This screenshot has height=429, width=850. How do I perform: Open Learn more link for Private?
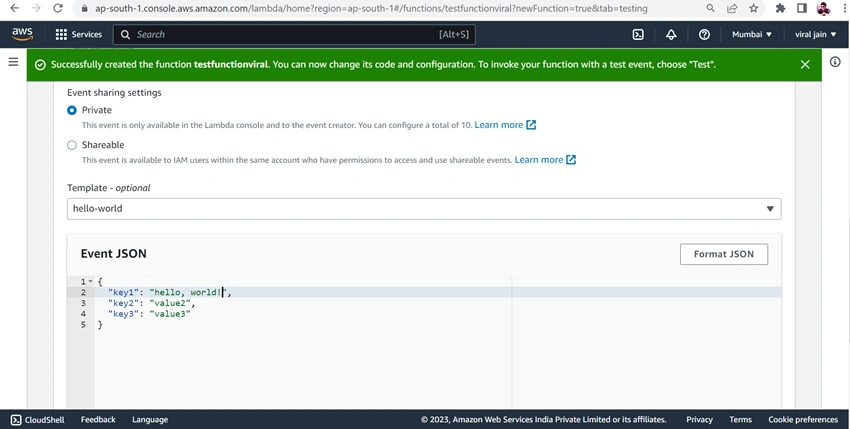click(505, 125)
